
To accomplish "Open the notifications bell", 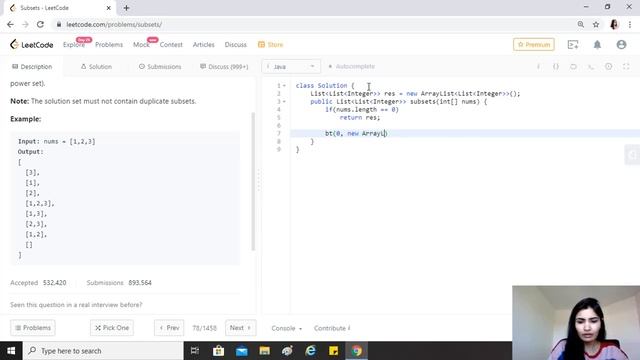I will click(x=597, y=44).
